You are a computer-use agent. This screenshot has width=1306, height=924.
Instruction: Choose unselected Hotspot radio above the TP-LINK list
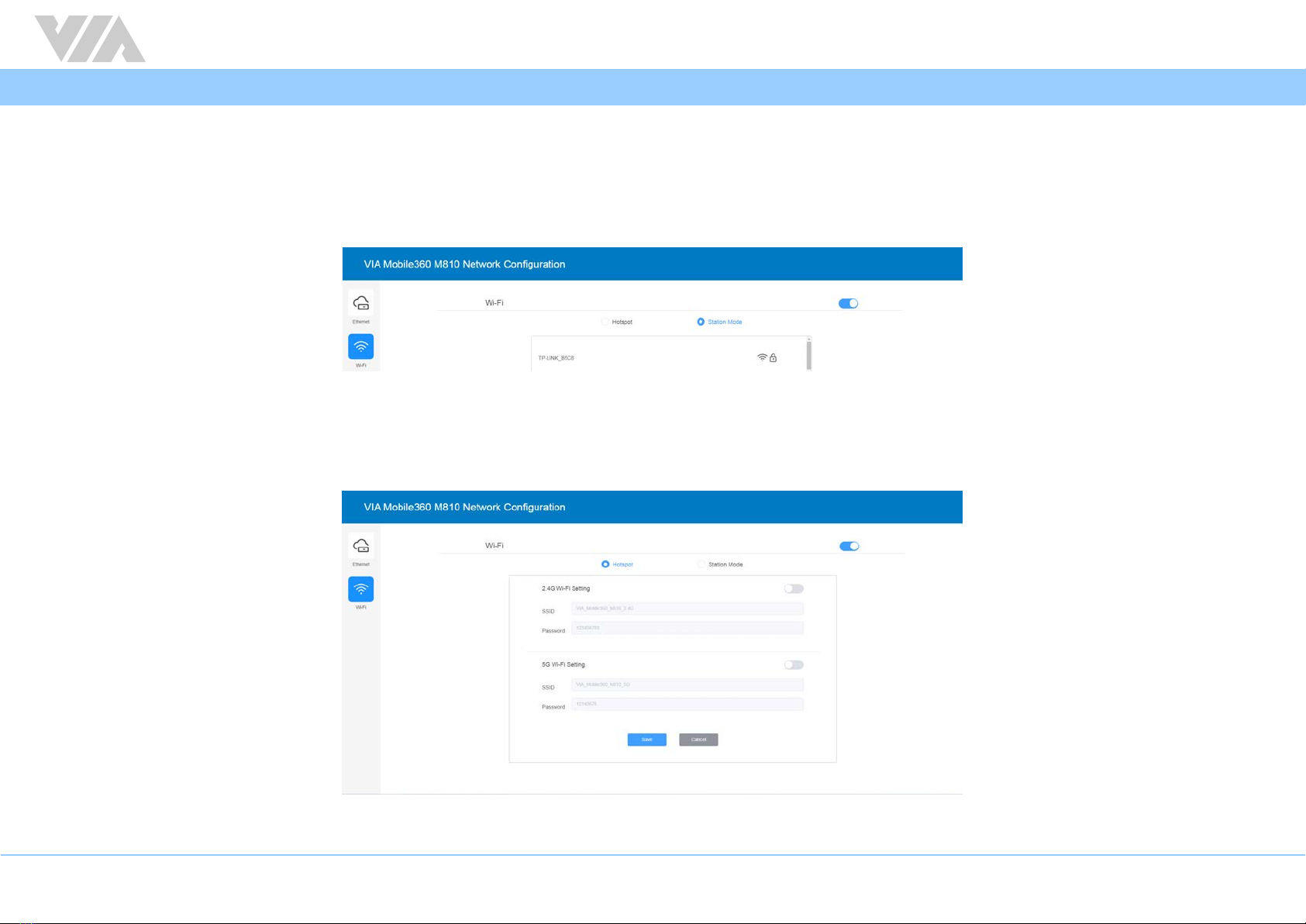[605, 322]
